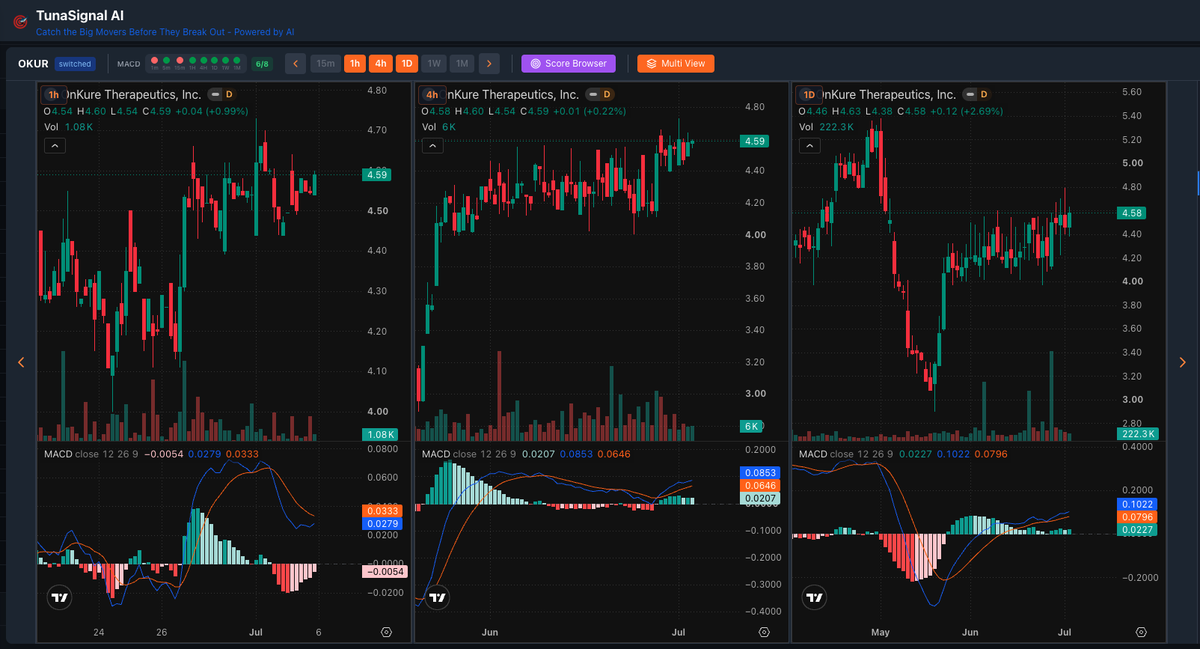Click the 6K volume label on 4h axis
Screen dimensions: 1200x649
pos(752,426)
